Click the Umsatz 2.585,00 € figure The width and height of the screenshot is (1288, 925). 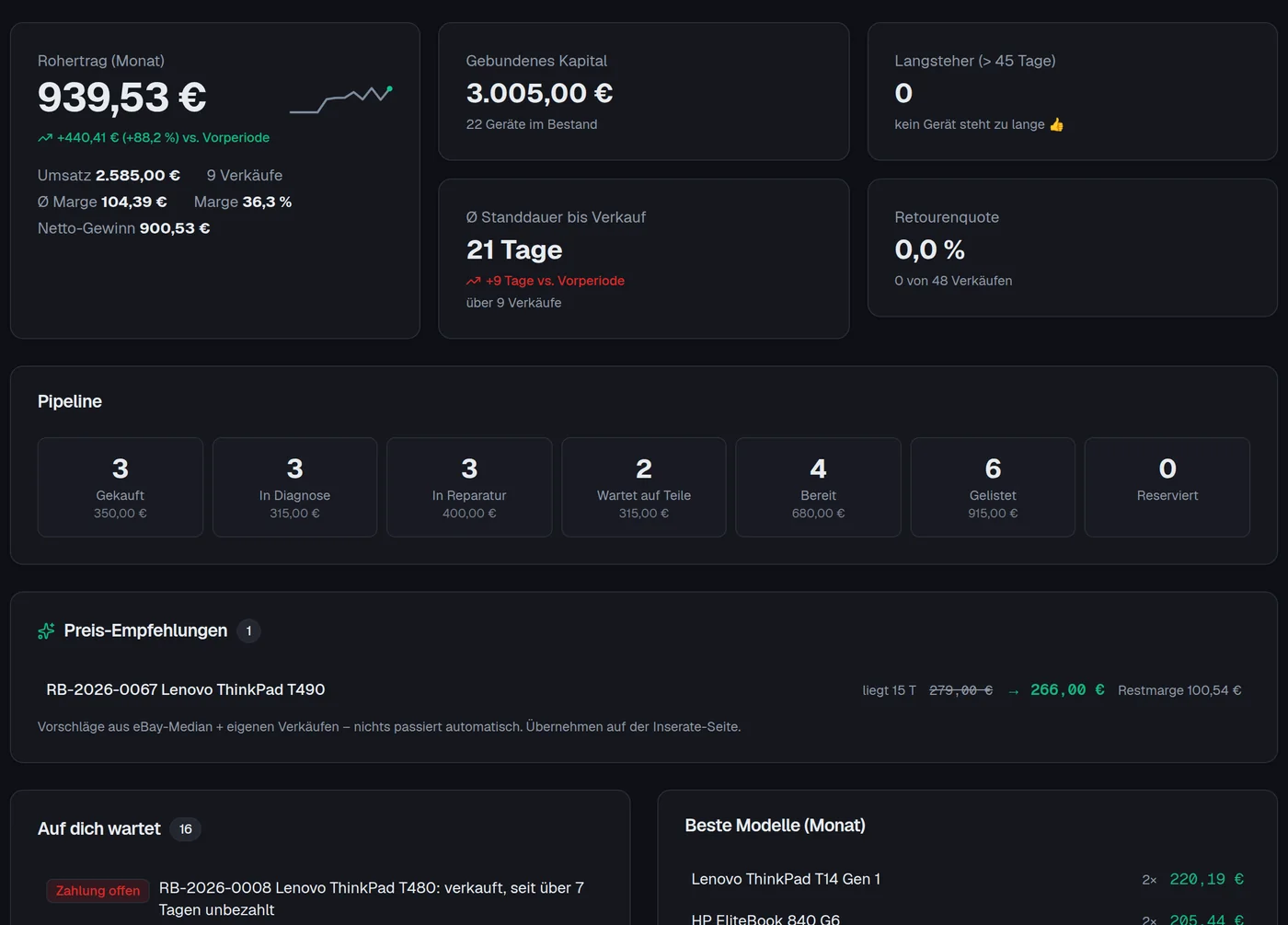[x=109, y=175]
